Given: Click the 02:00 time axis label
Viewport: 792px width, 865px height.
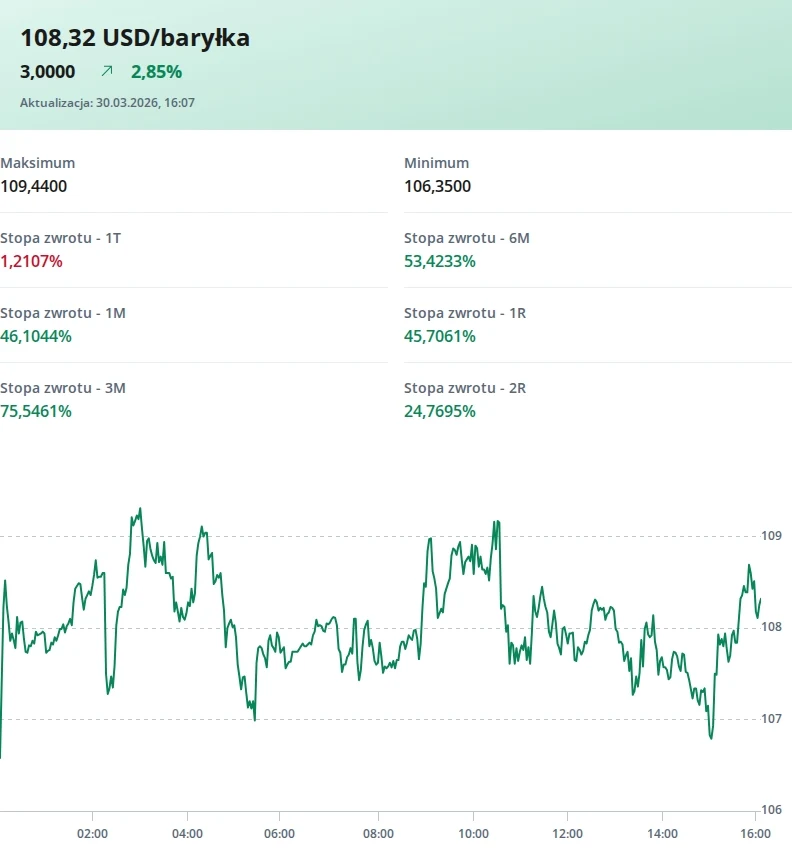Looking at the screenshot, I should coord(92,833).
